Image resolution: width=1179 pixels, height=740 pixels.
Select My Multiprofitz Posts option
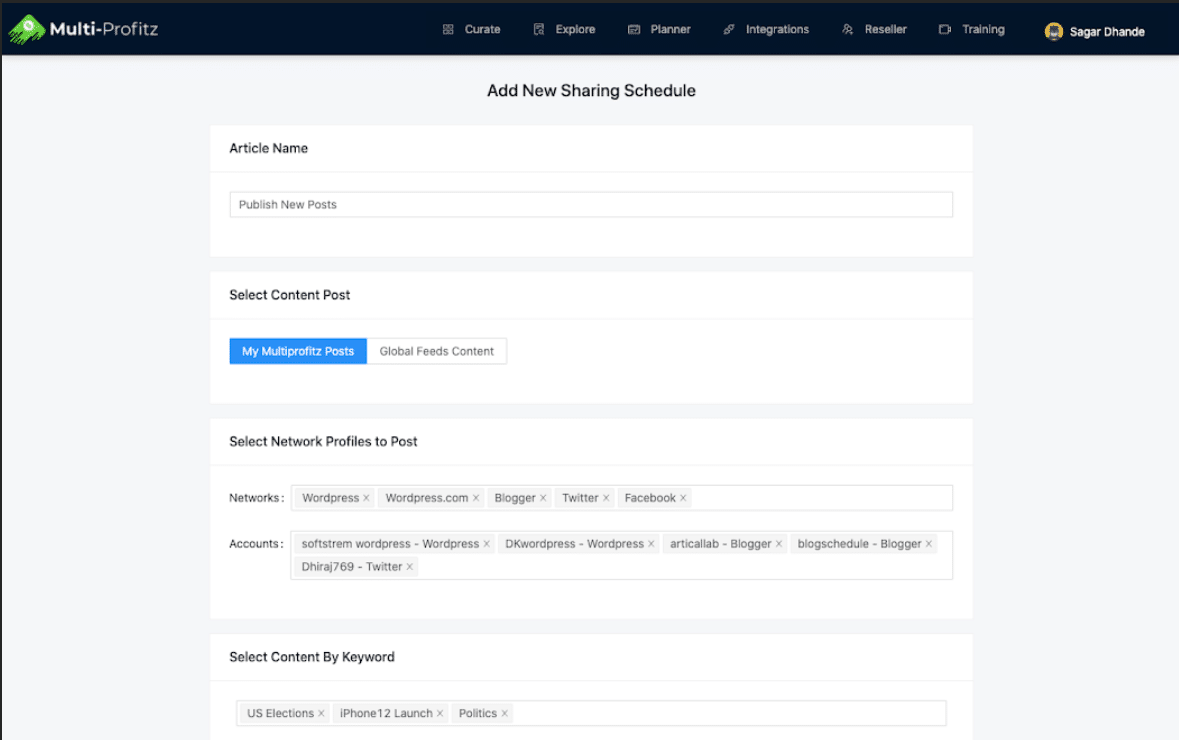(298, 351)
